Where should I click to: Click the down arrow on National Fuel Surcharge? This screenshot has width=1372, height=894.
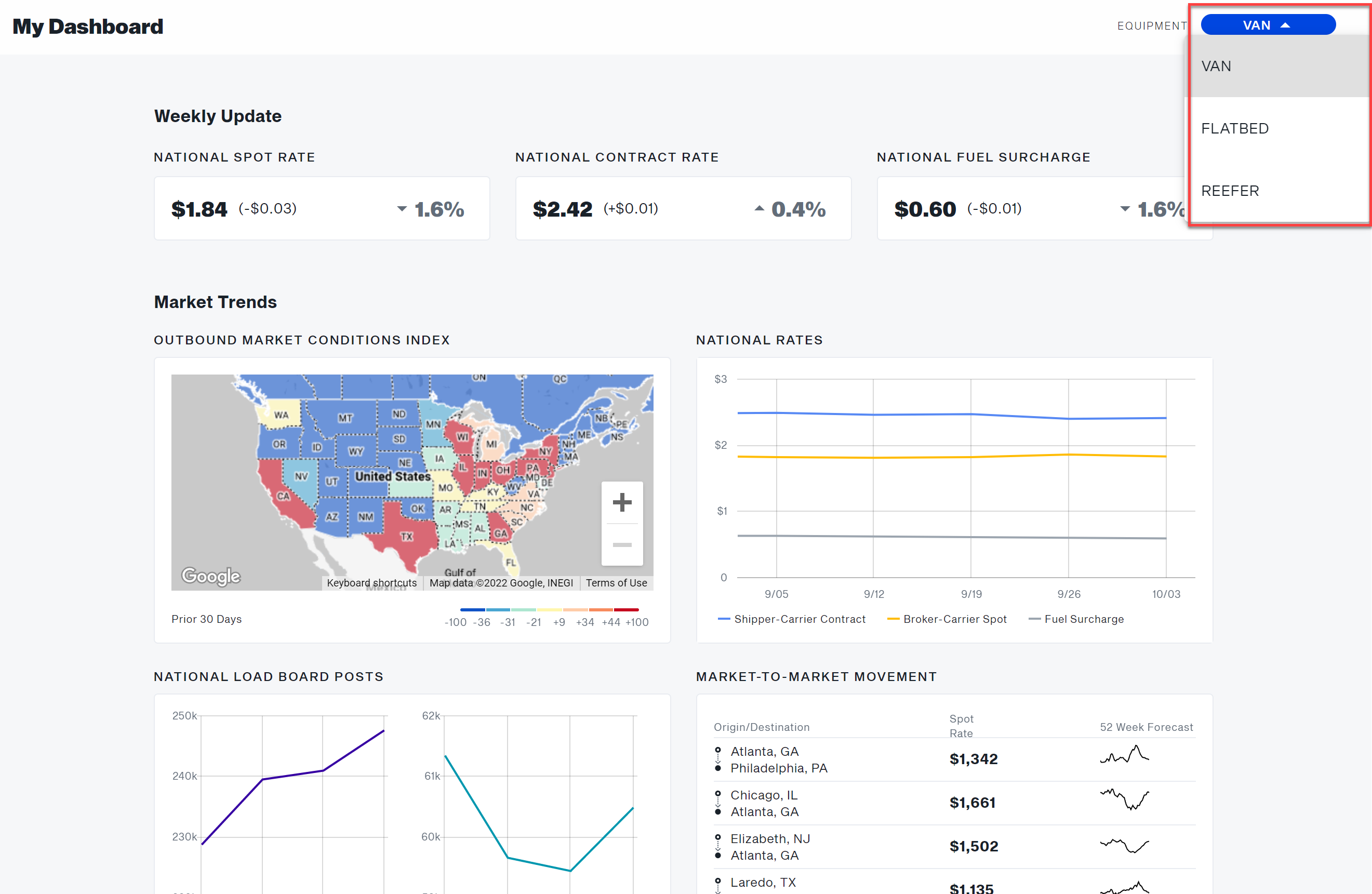click(x=1124, y=208)
